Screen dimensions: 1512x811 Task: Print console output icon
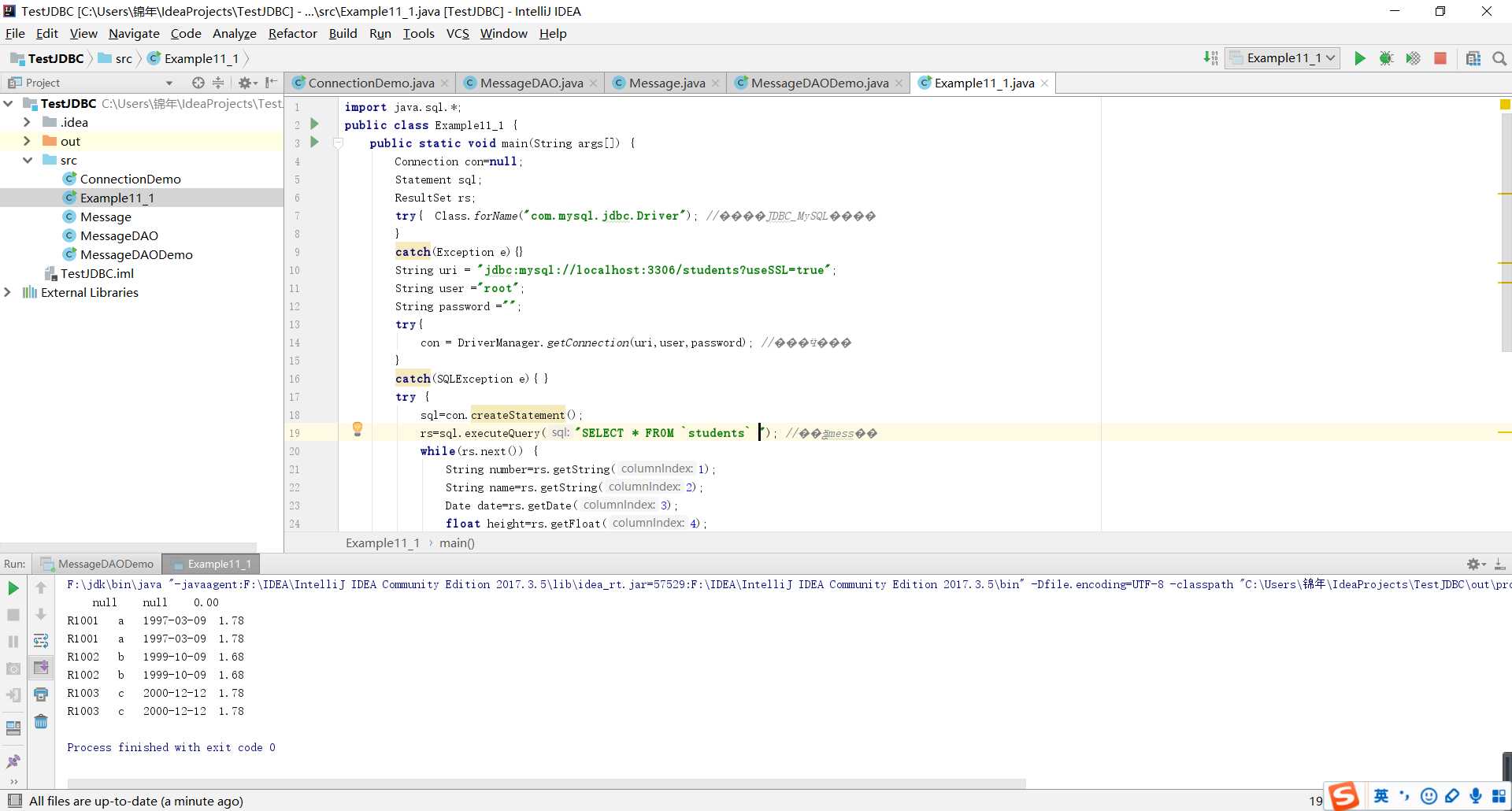(x=41, y=694)
